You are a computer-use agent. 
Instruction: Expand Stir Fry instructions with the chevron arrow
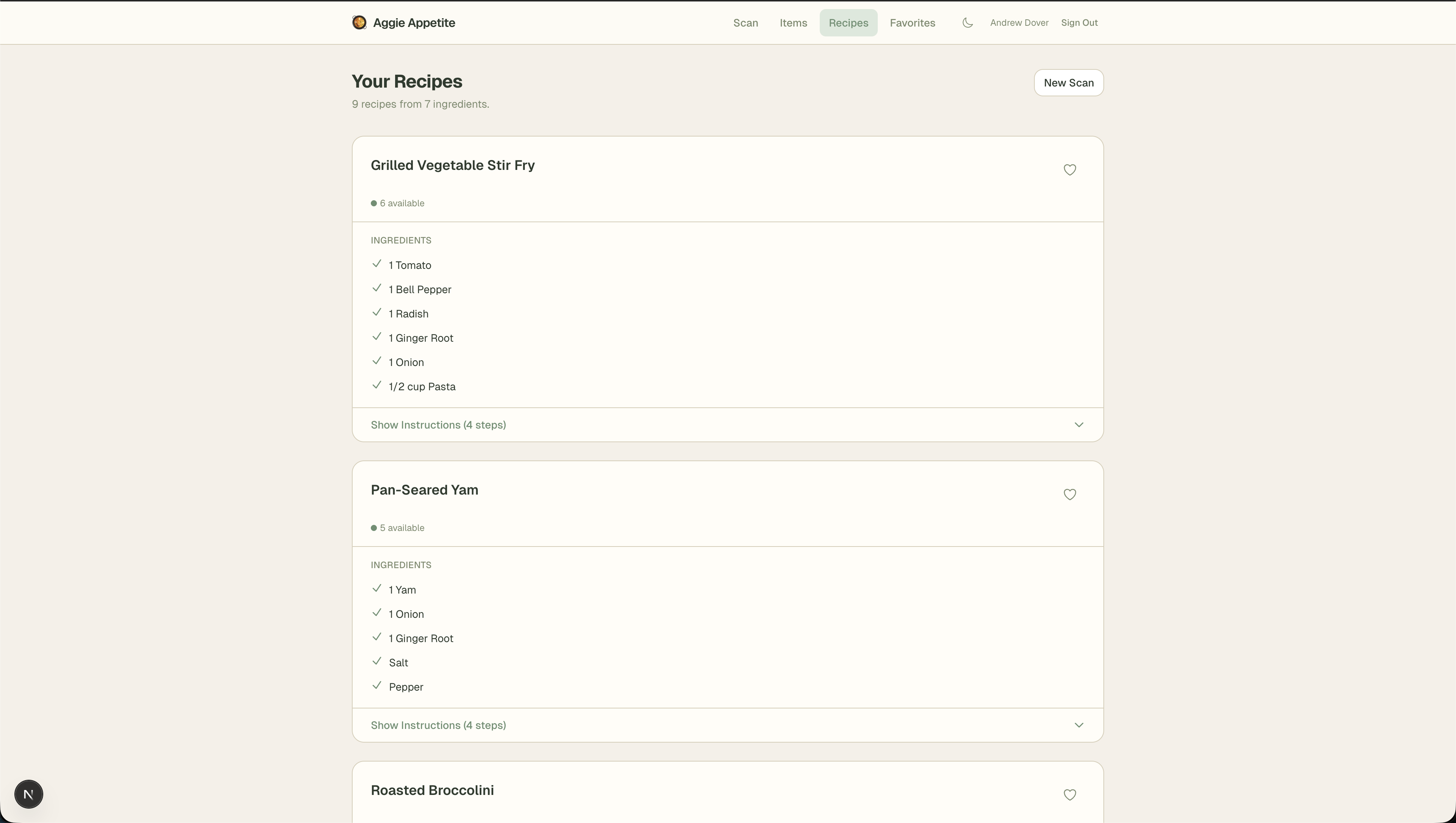tap(1078, 424)
